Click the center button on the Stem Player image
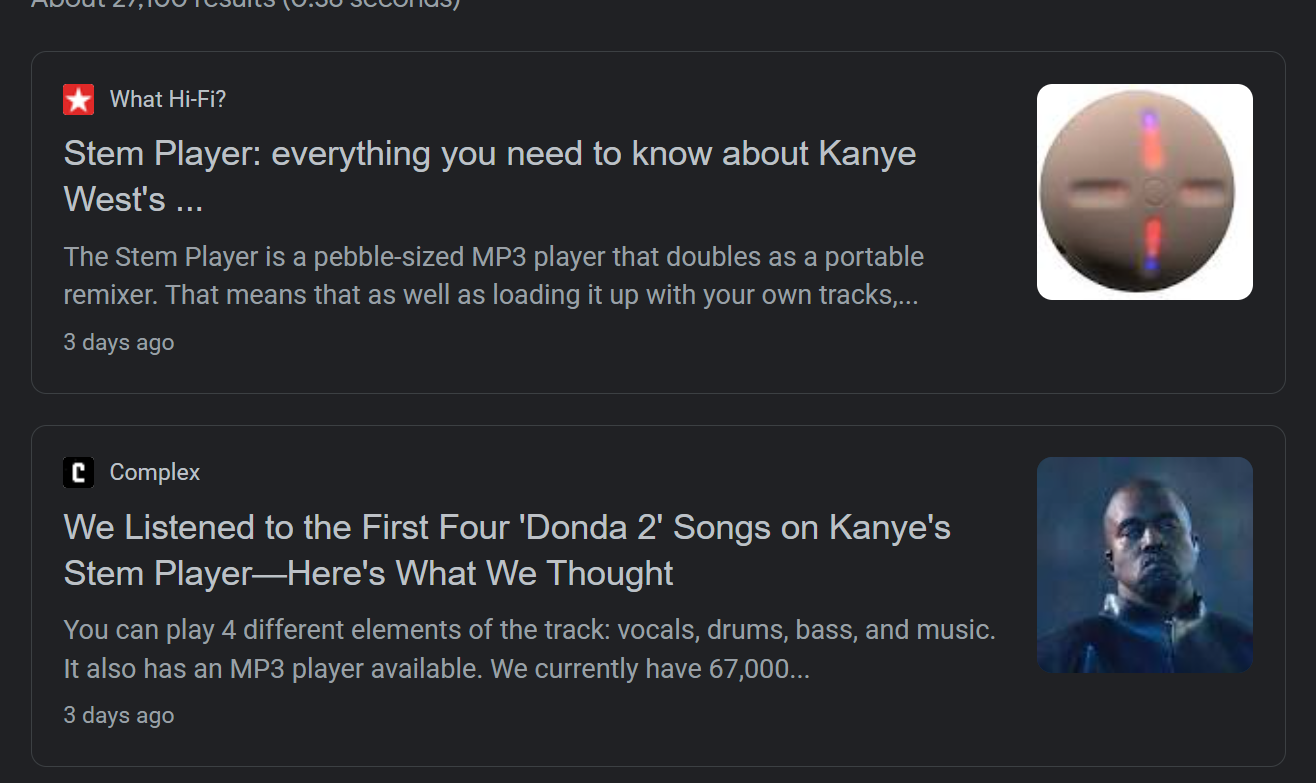 [1152, 192]
